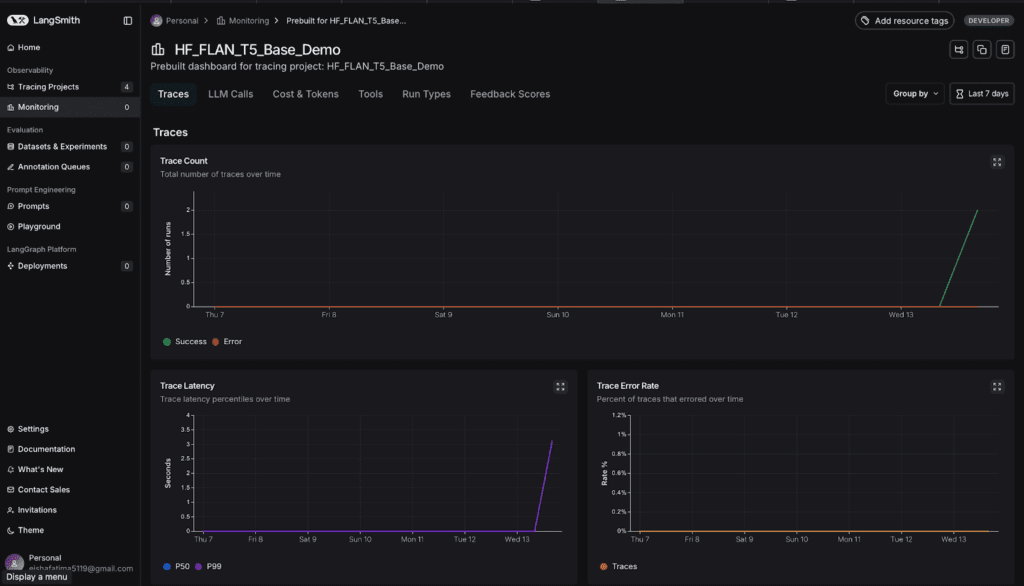Expand the Trace Count chart to fullscreen
This screenshot has width=1024, height=586.
tap(997, 162)
